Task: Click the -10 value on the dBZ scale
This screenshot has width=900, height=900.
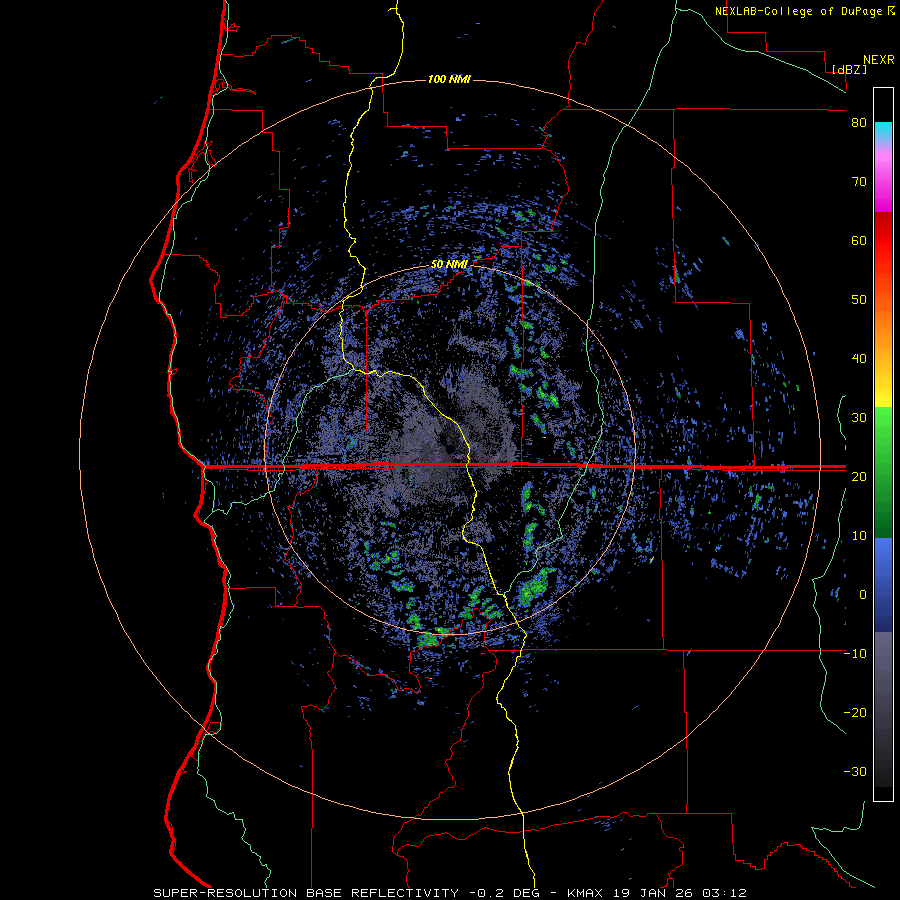Action: [855, 654]
